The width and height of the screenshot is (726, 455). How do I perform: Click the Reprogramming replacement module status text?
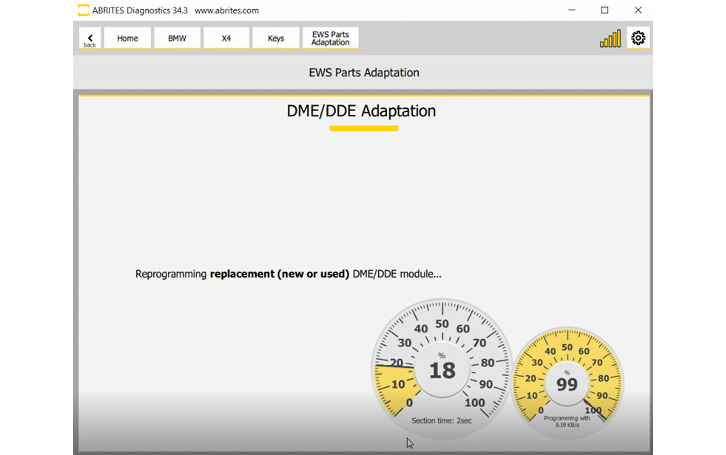click(288, 274)
